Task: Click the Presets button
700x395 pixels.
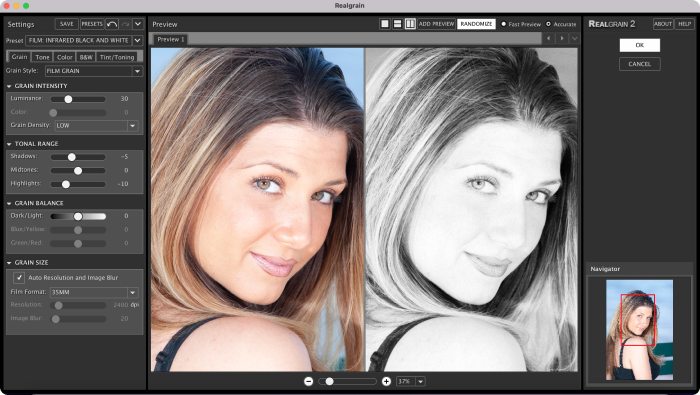Action: [x=92, y=24]
